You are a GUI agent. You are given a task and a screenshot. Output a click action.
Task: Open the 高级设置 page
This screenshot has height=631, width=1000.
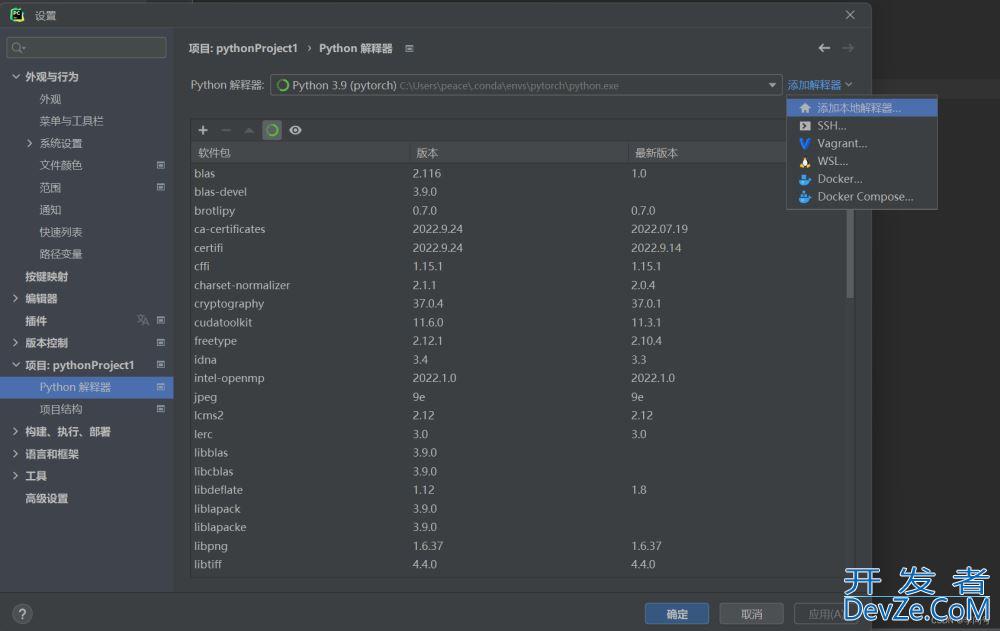47,498
